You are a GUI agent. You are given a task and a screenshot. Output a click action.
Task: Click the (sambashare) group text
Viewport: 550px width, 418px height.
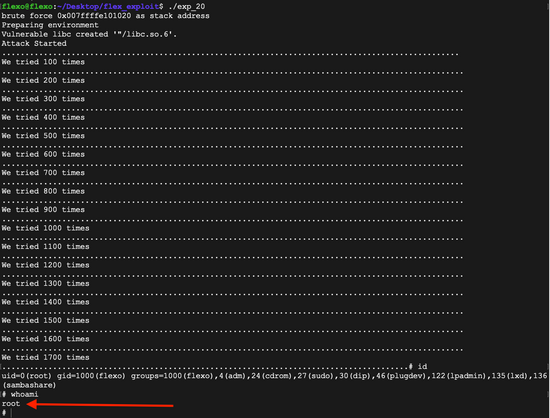coord(29,385)
